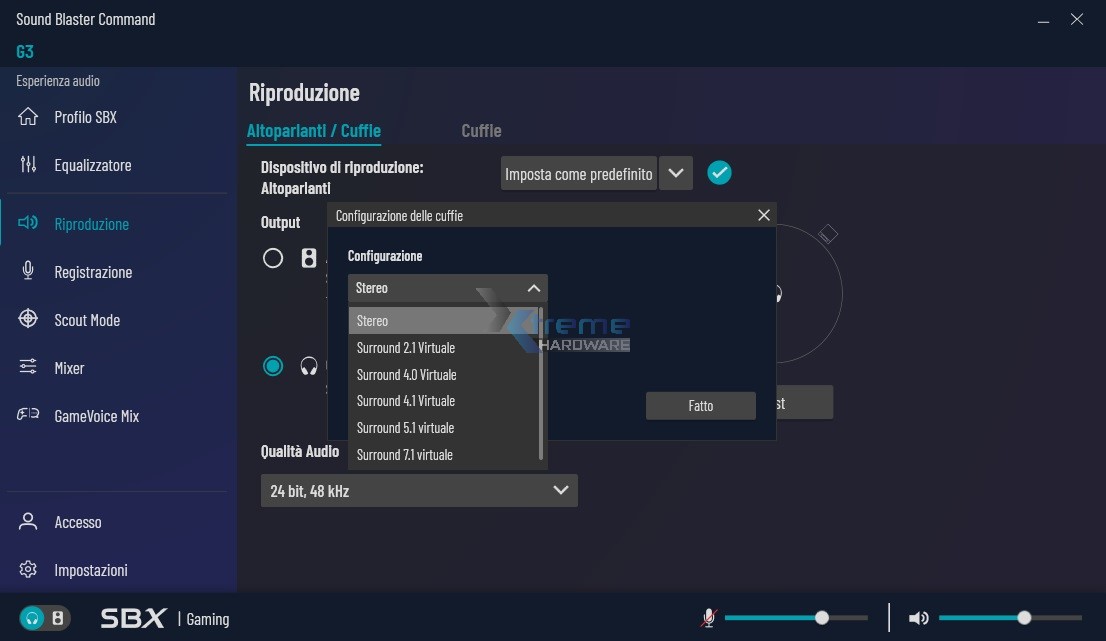The height and width of the screenshot is (641, 1106).
Task: Click the Mixer icon in sidebar
Action: (28, 367)
